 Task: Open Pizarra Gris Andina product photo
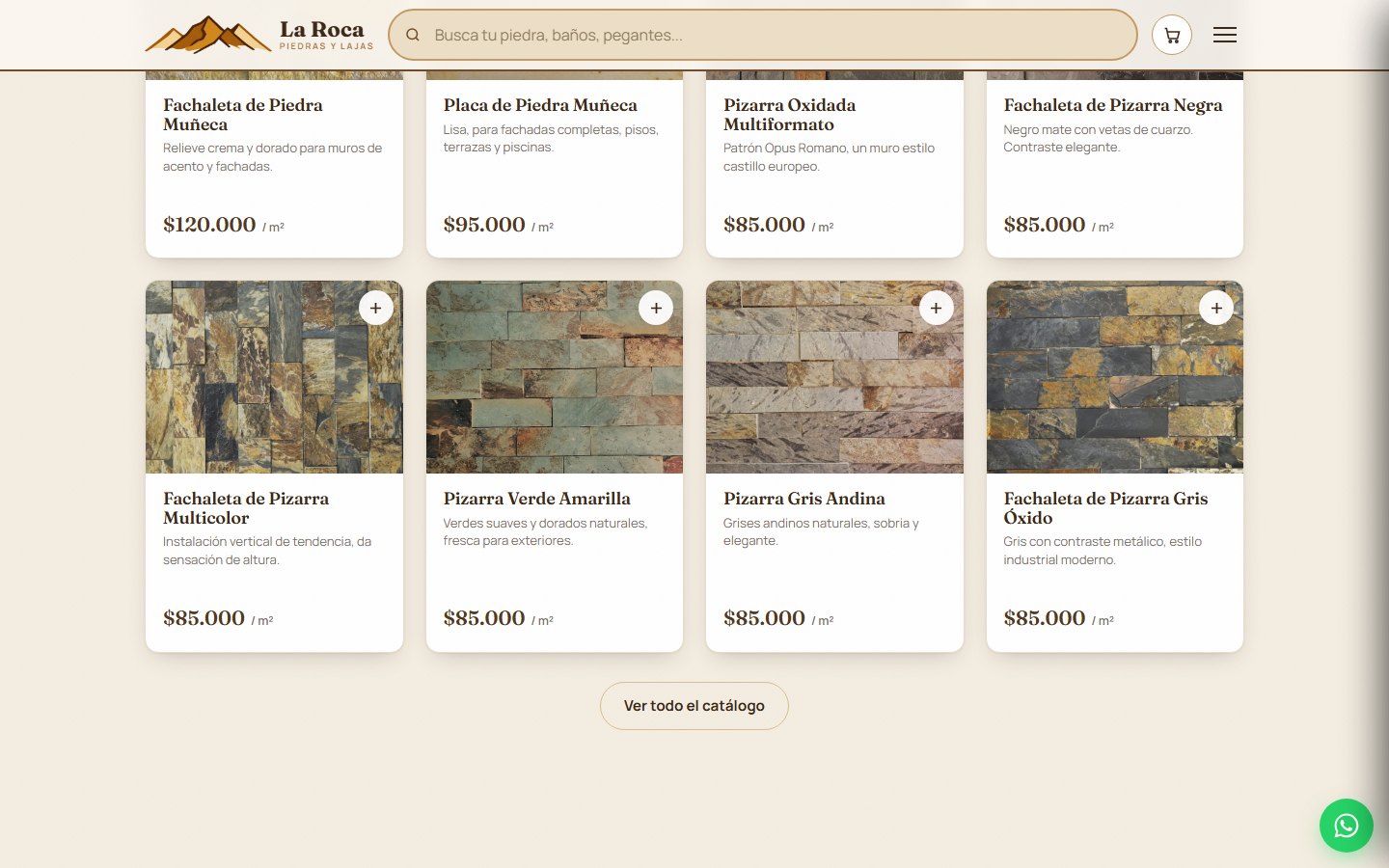coord(834,377)
